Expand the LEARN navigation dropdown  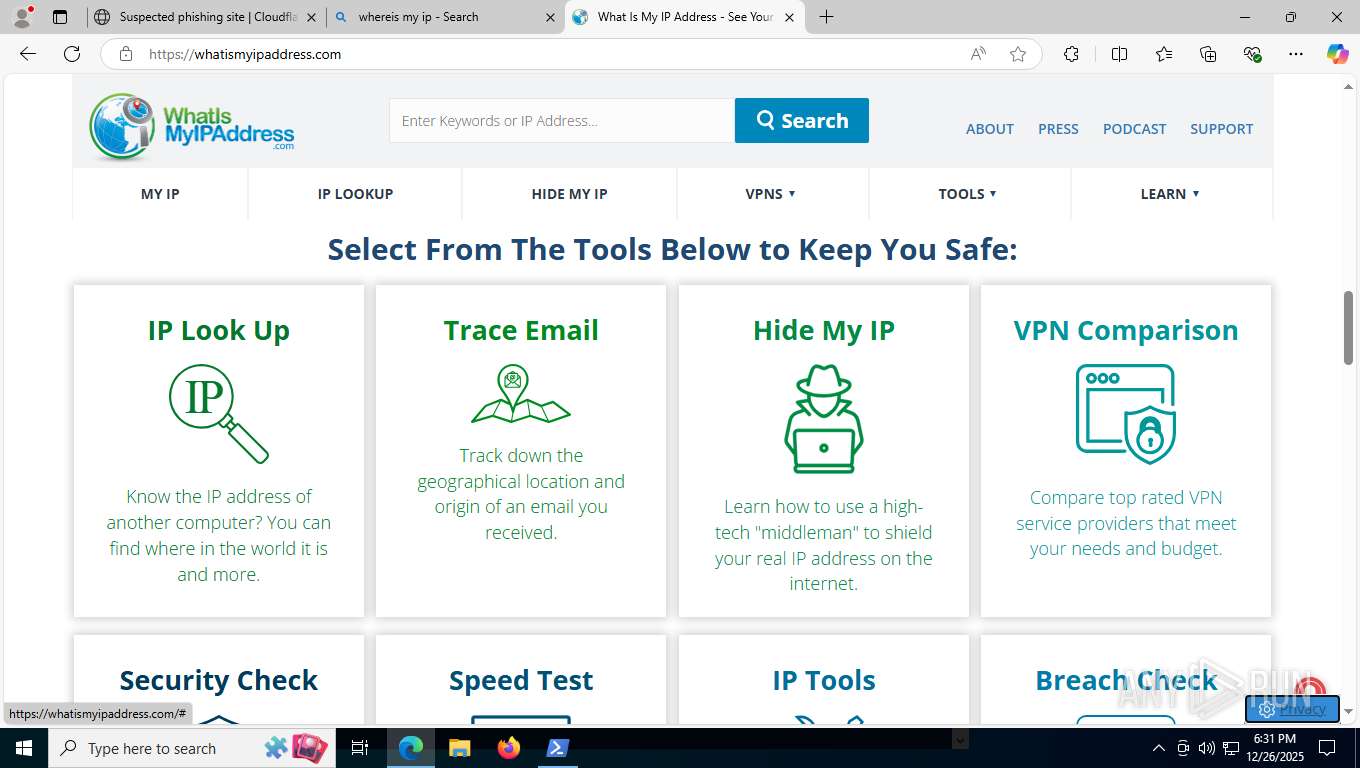tap(1170, 194)
